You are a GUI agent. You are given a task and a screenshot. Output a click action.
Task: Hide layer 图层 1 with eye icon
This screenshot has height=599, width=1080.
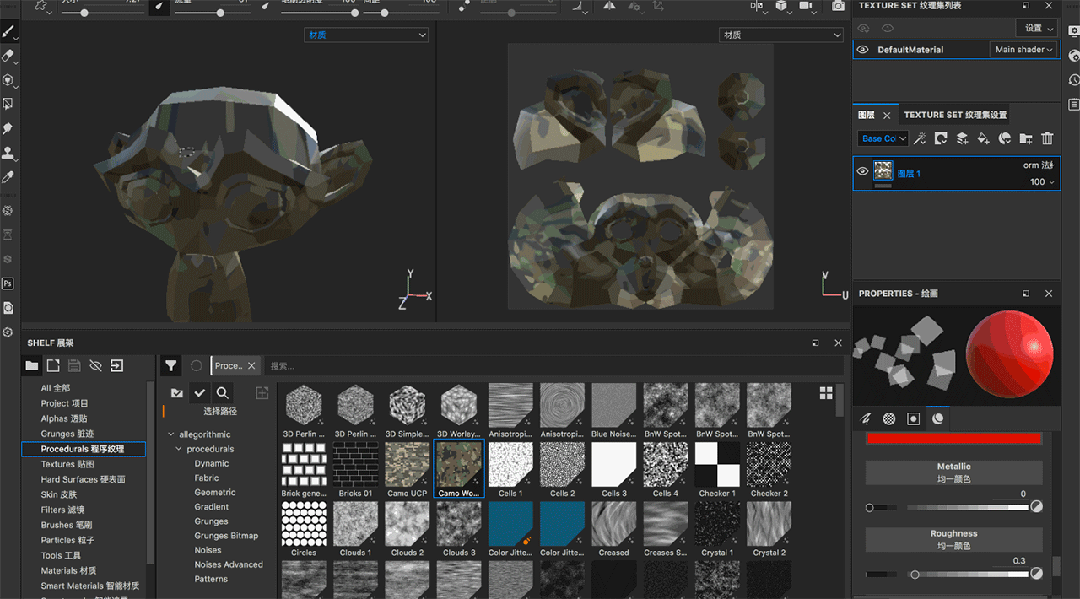click(862, 171)
